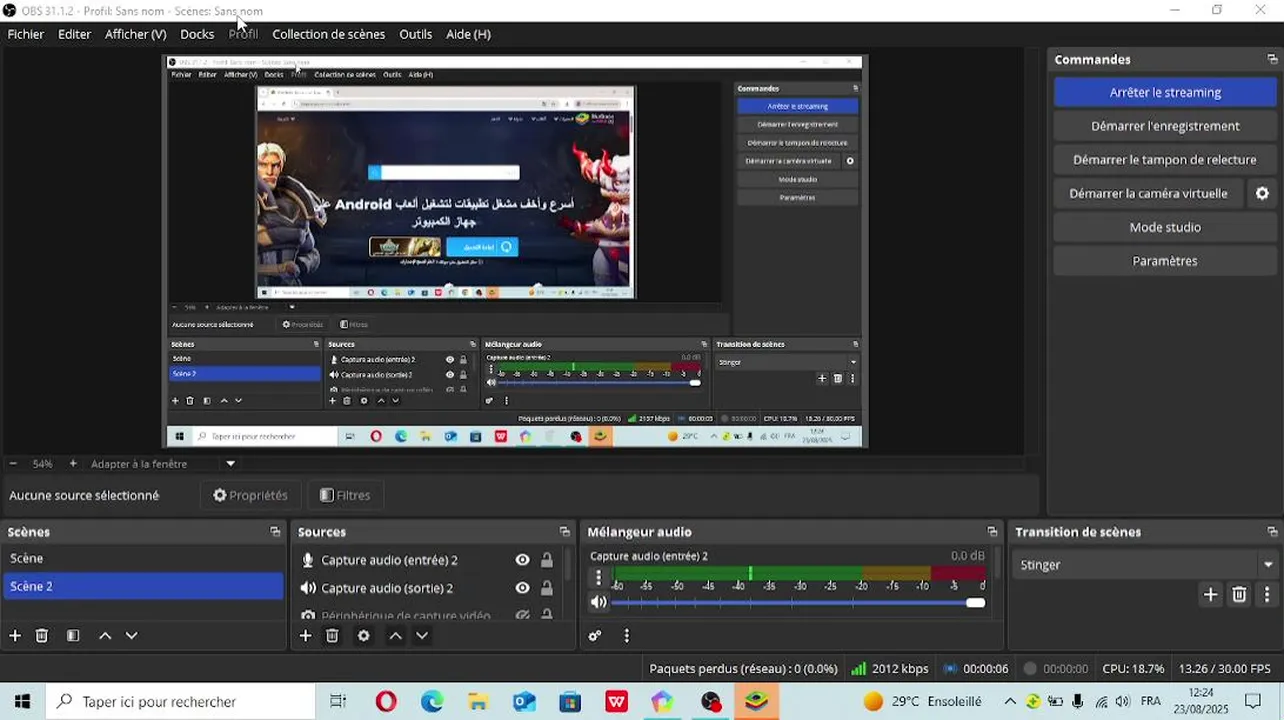Open audio mixer menu dots at bottom

(x=627, y=635)
